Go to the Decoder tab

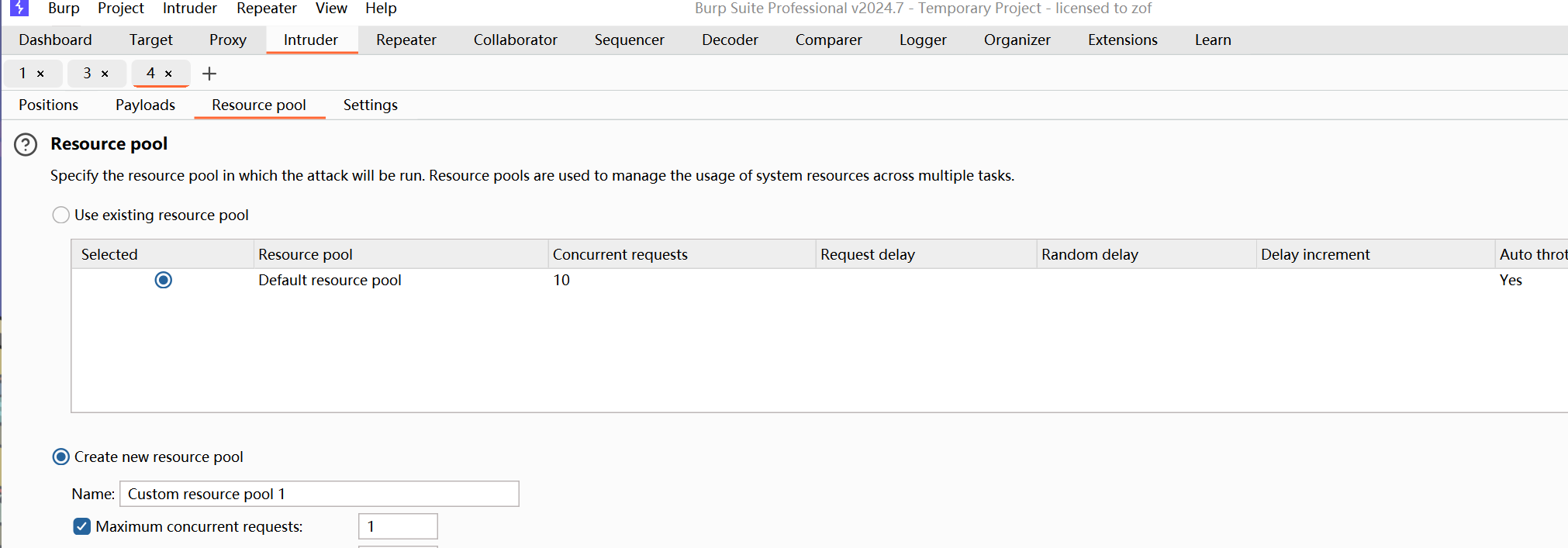(730, 40)
